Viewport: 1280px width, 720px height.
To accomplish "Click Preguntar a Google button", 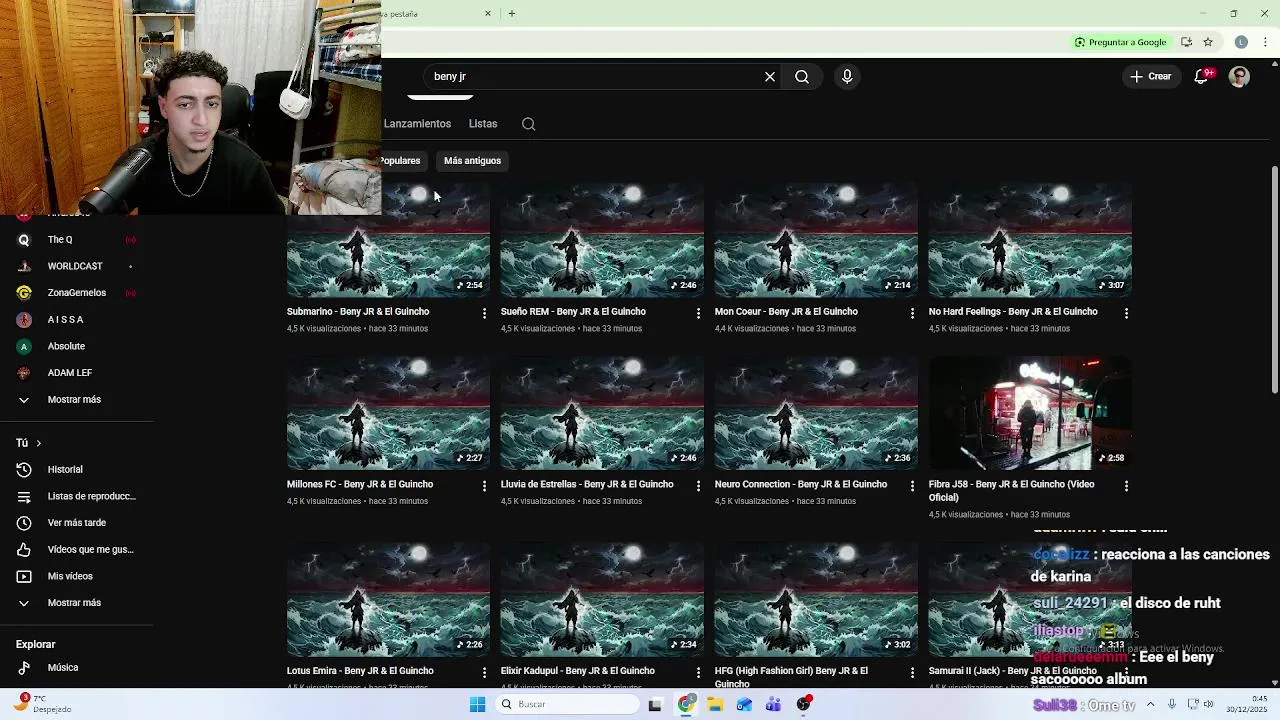I will (1121, 42).
